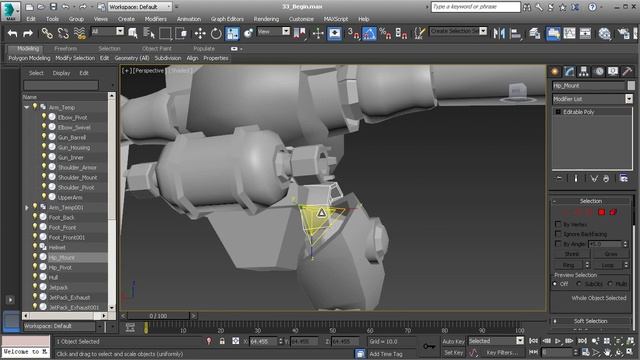Click the Set Keys key icon
Viewport: 640px width, 360px height.
tap(429, 346)
